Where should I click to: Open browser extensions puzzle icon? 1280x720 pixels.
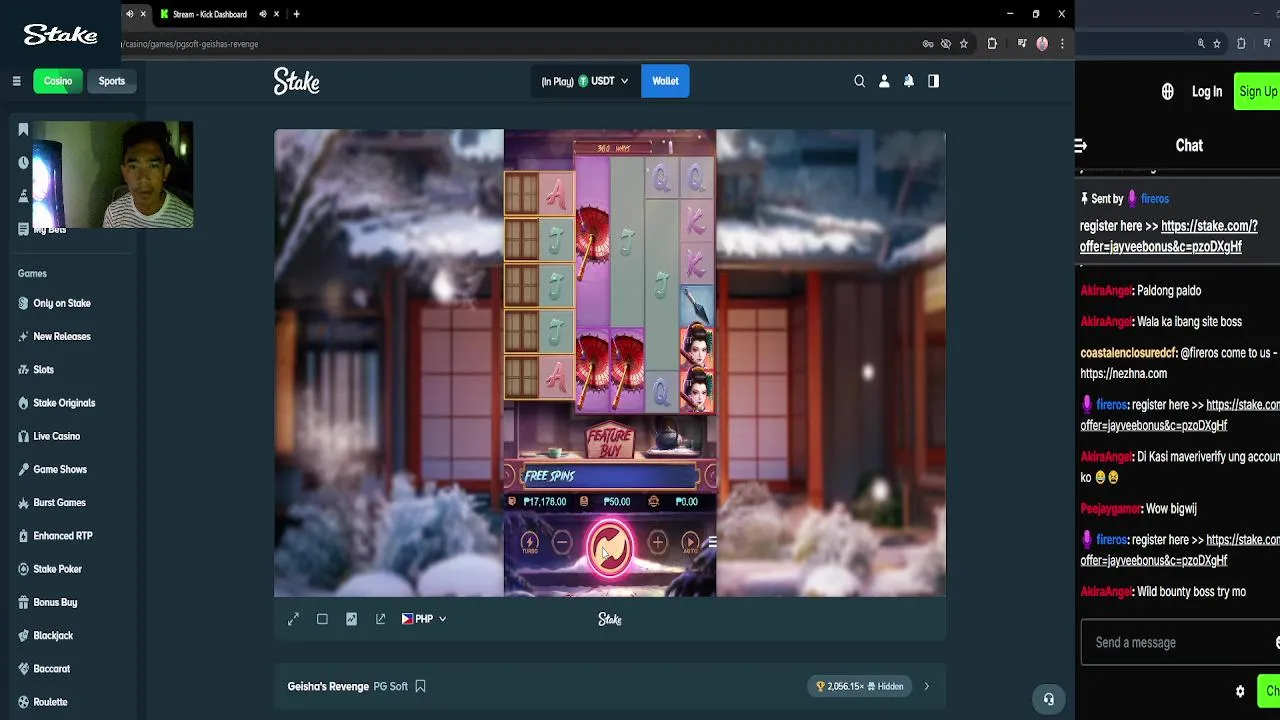992,44
